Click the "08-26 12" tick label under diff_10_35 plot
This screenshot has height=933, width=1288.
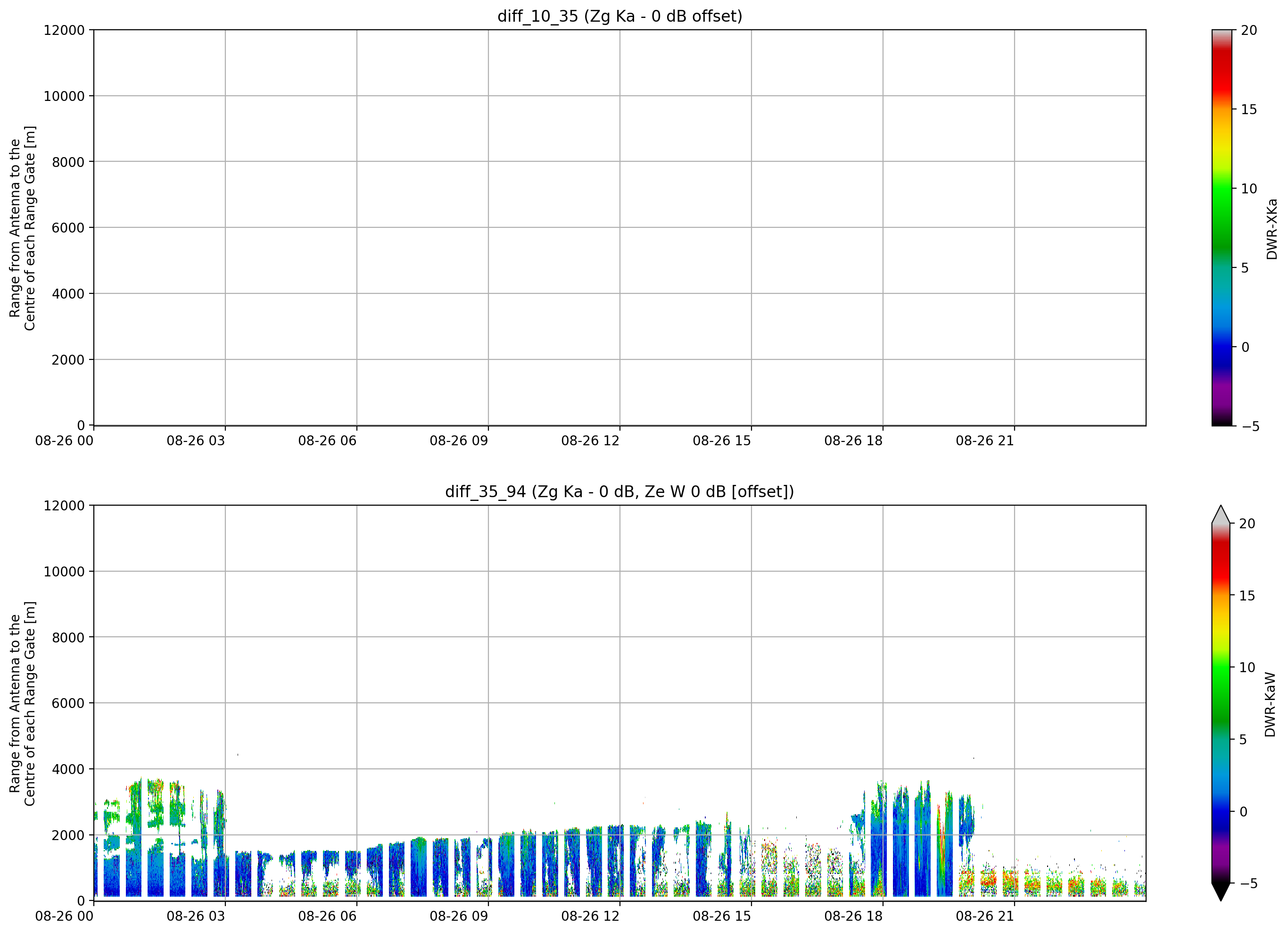click(x=590, y=441)
